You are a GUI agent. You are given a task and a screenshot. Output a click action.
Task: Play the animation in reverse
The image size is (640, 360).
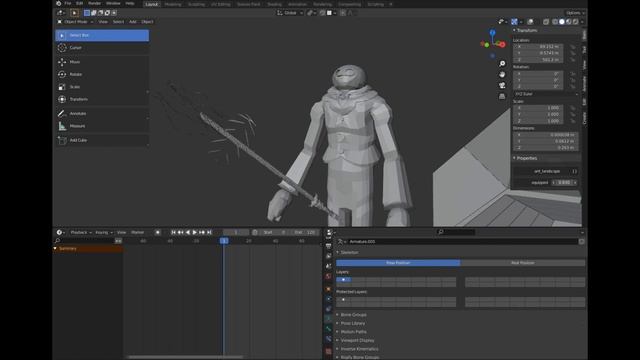click(188, 232)
